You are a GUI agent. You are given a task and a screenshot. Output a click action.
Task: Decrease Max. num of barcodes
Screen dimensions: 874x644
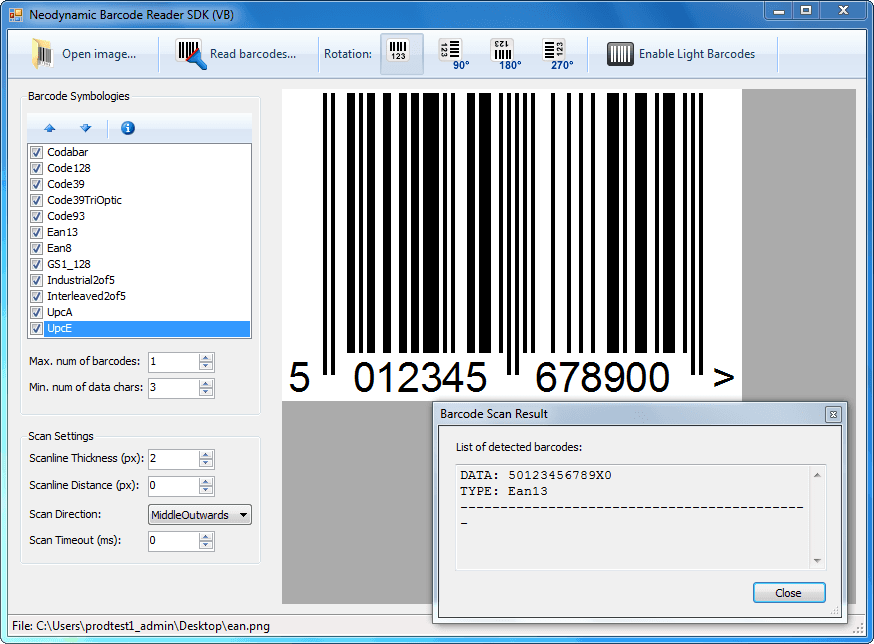tap(206, 366)
